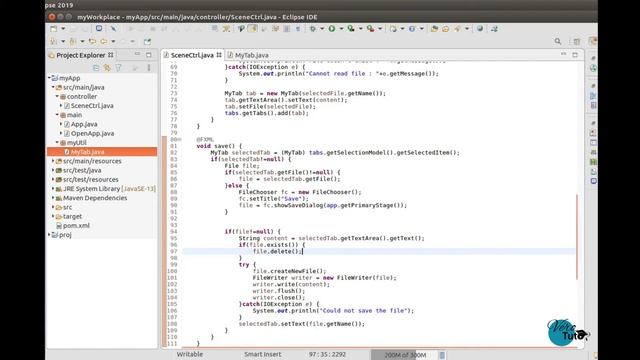Expand src/main/resources folder
The width and height of the screenshot is (640, 360).
(53, 161)
